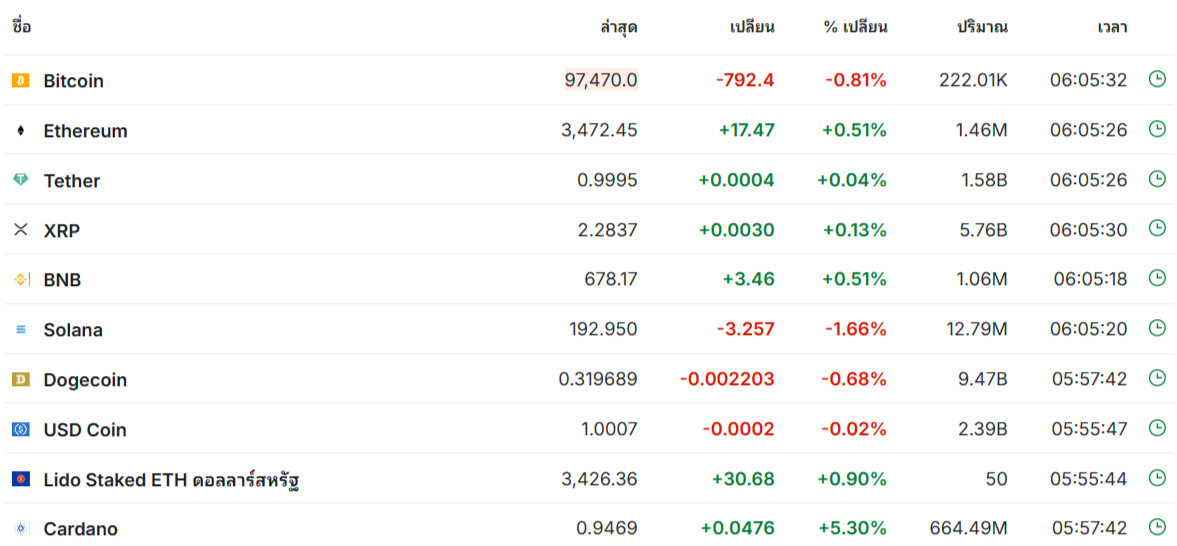Click the Tether gem logo icon
This screenshot has width=1177, height=546.
20,180
